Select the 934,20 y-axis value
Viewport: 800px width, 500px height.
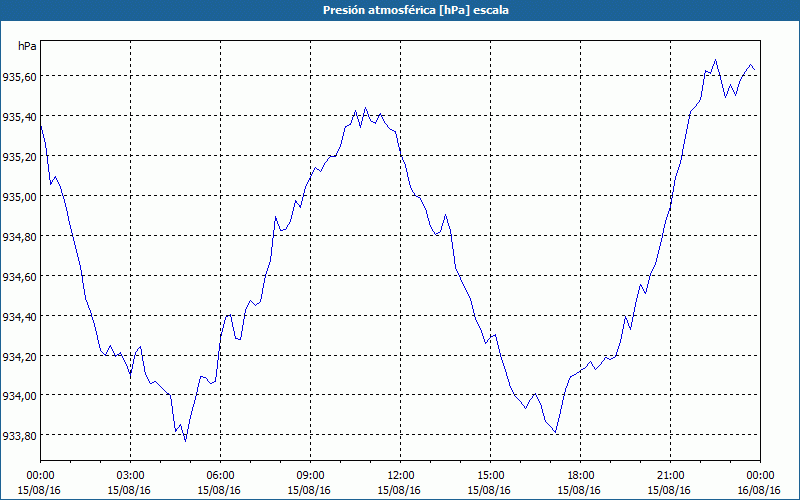[19, 357]
